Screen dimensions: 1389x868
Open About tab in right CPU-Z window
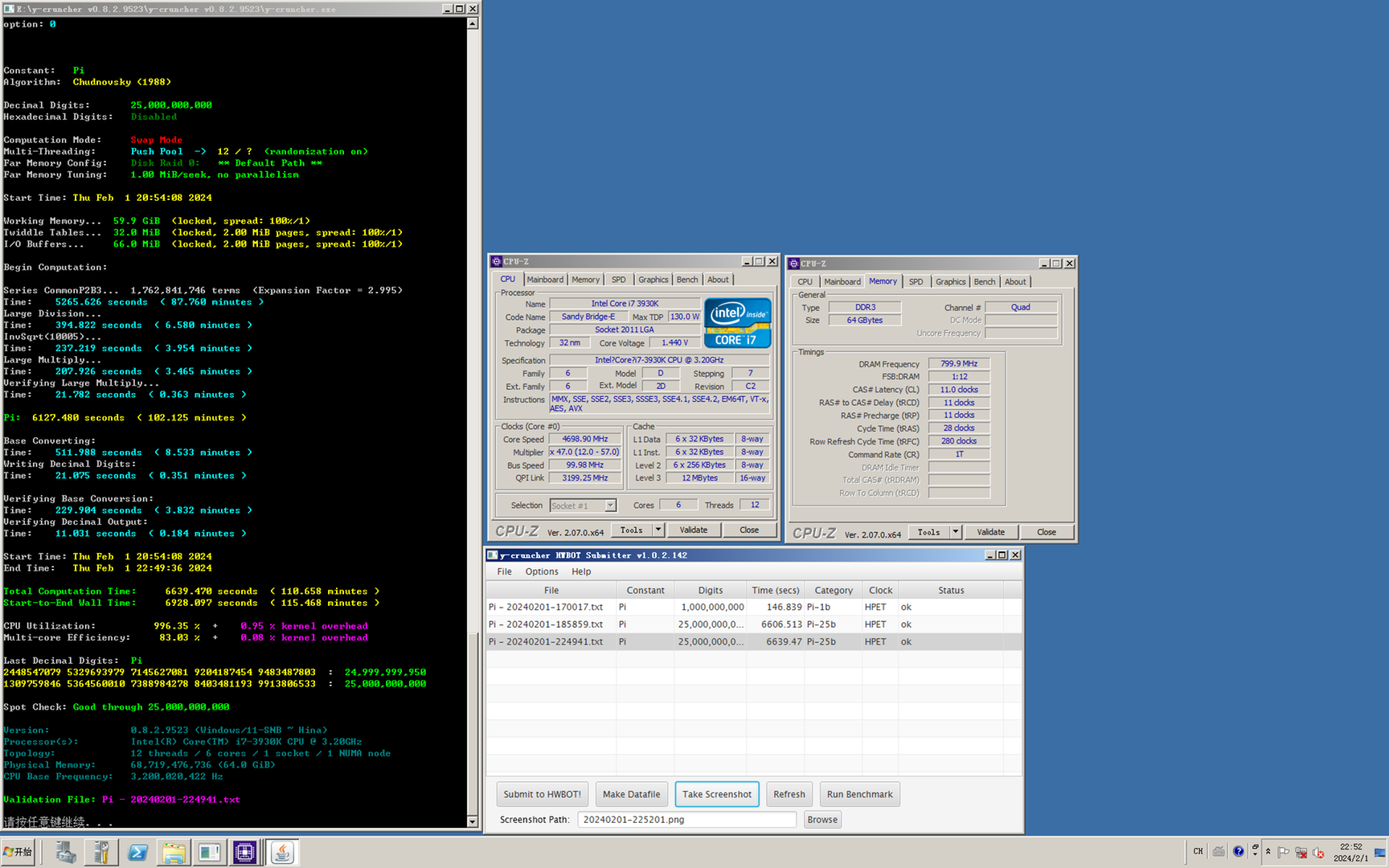click(x=1015, y=282)
